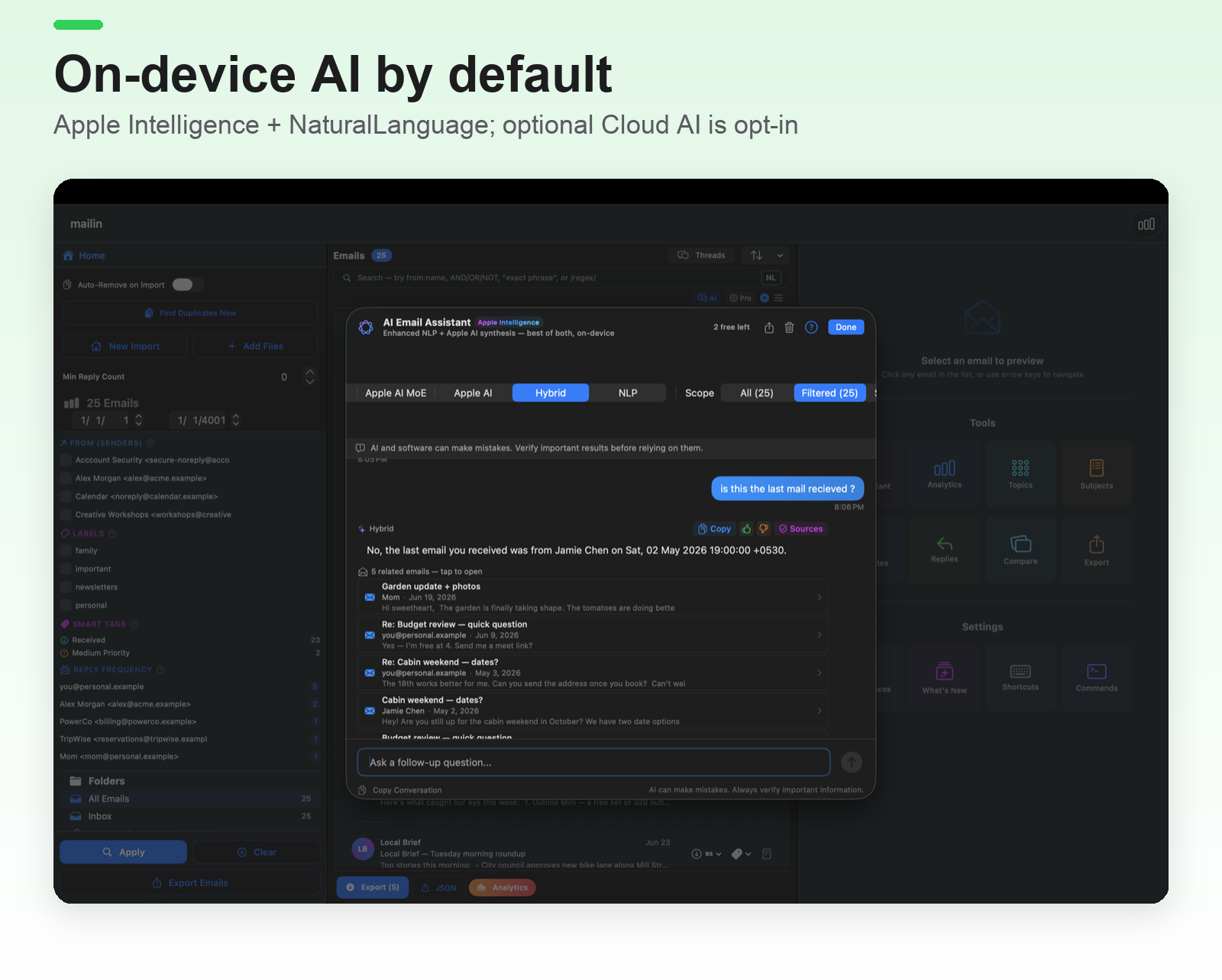1222x980 pixels.
Task: Open the help question mark icon
Action: 811,328
